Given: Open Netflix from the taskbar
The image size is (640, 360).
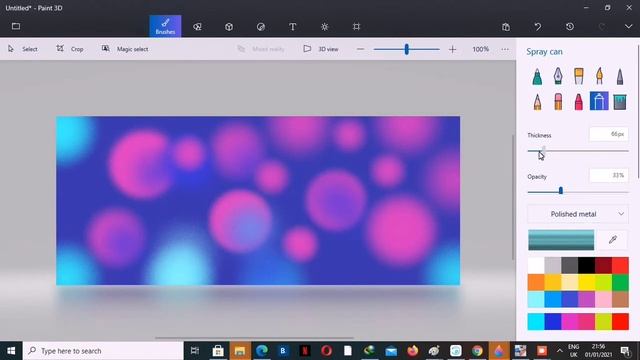Looking at the screenshot, I should point(305,351).
